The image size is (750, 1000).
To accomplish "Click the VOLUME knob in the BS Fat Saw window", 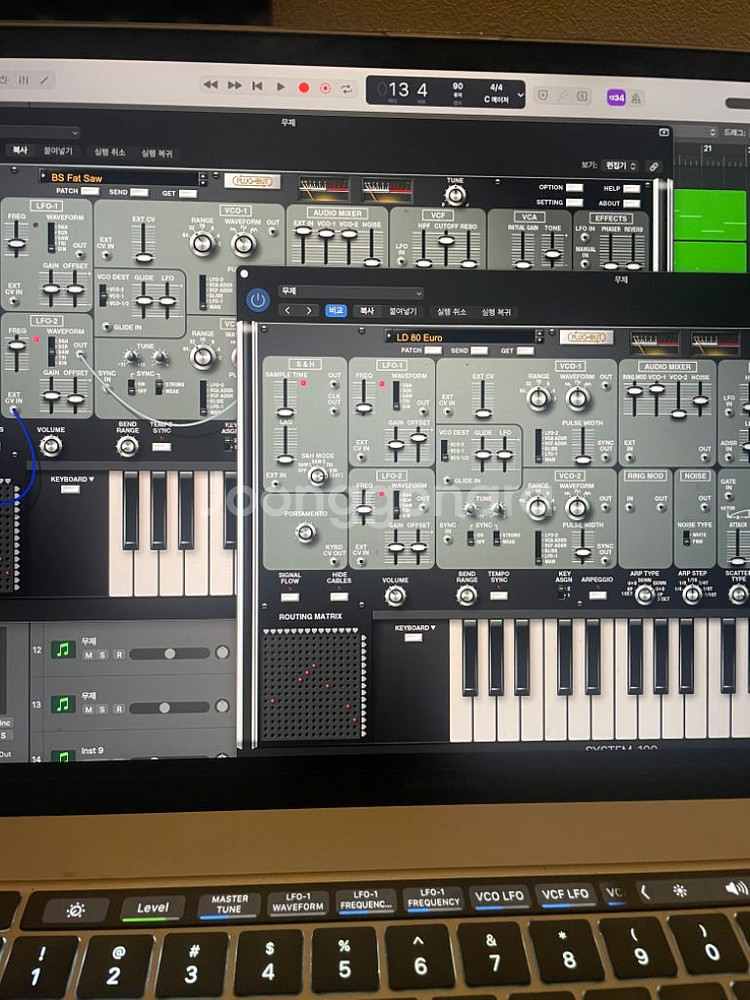I will pos(51,446).
